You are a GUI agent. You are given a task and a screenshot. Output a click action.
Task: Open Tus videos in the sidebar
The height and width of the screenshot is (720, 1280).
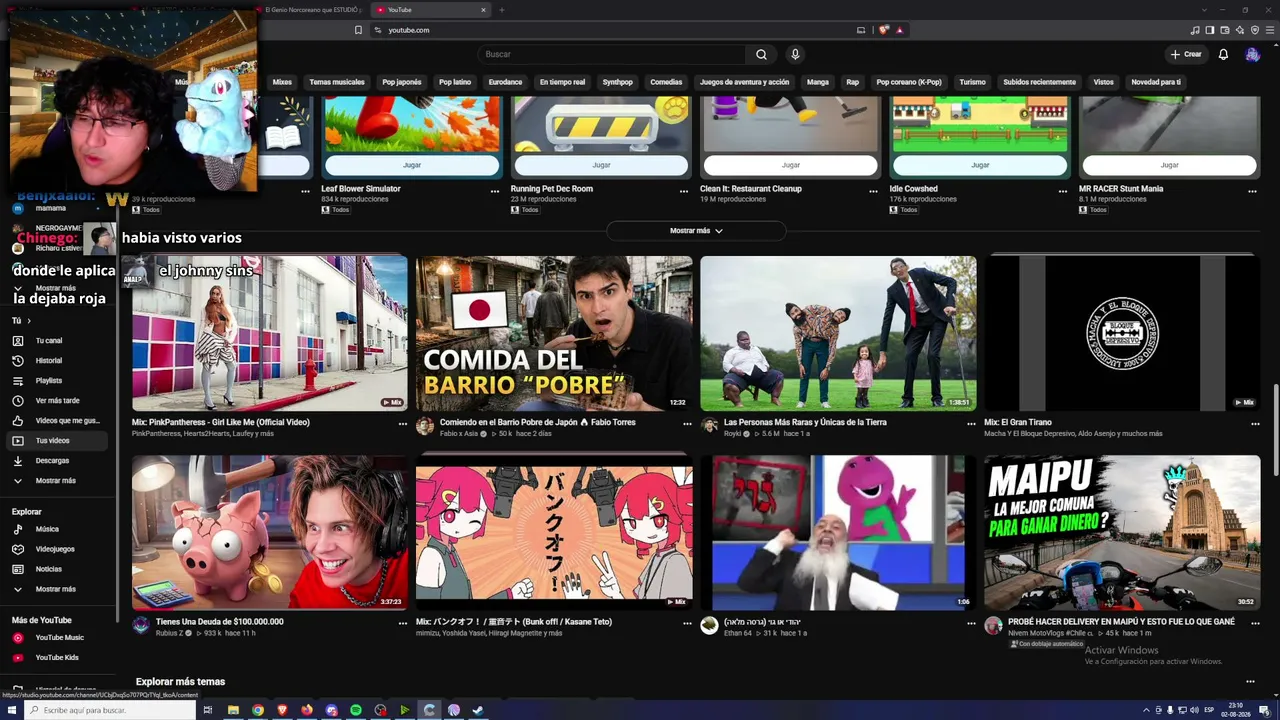58,440
